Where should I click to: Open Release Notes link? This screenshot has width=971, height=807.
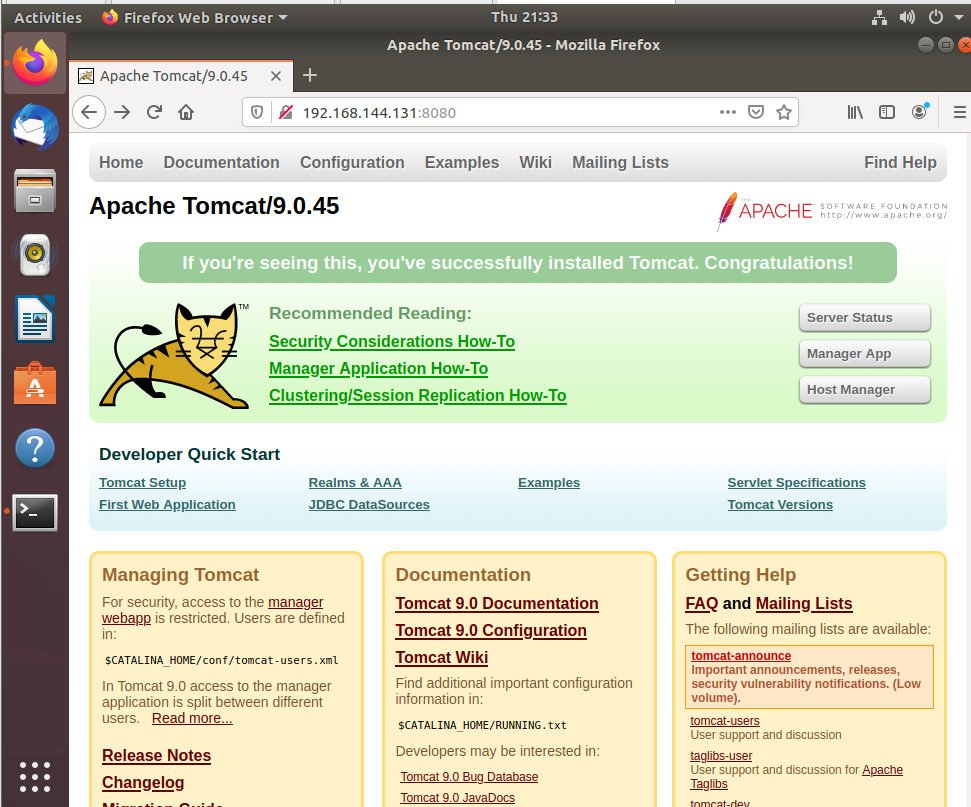pos(156,756)
